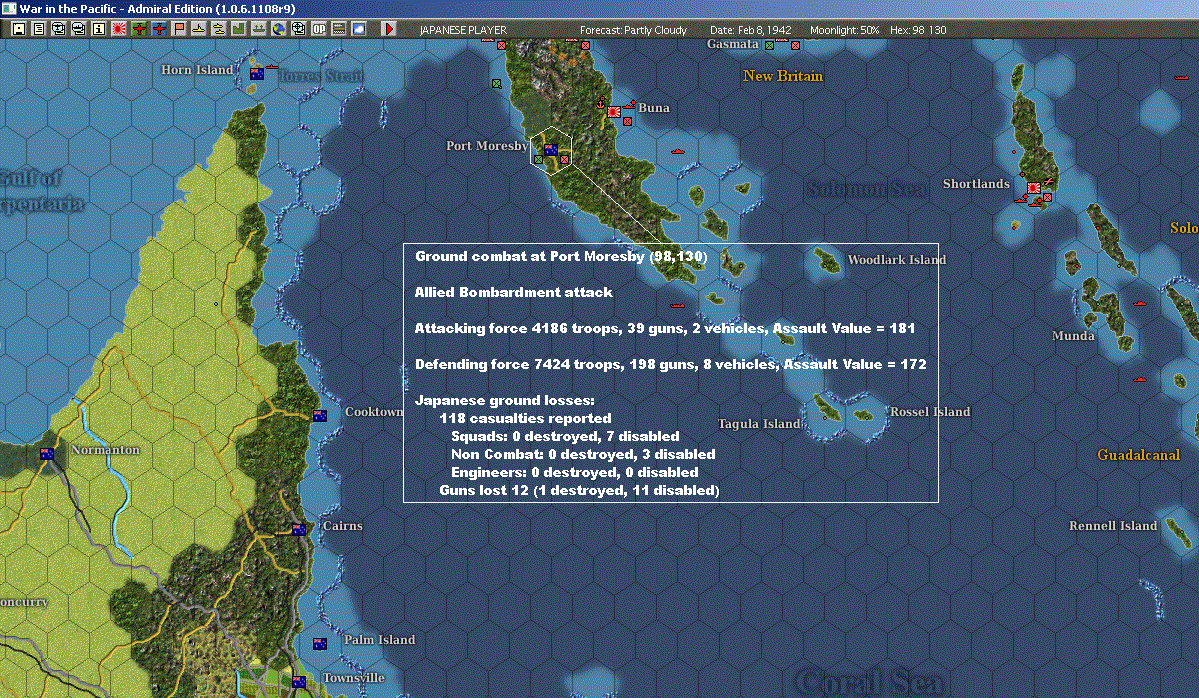The image size is (1199, 698).
Task: Click the save game disk icon
Action: click(19, 29)
